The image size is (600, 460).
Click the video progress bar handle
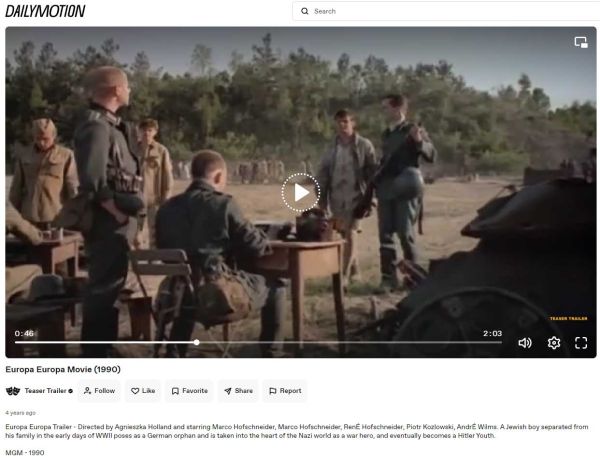click(x=196, y=342)
